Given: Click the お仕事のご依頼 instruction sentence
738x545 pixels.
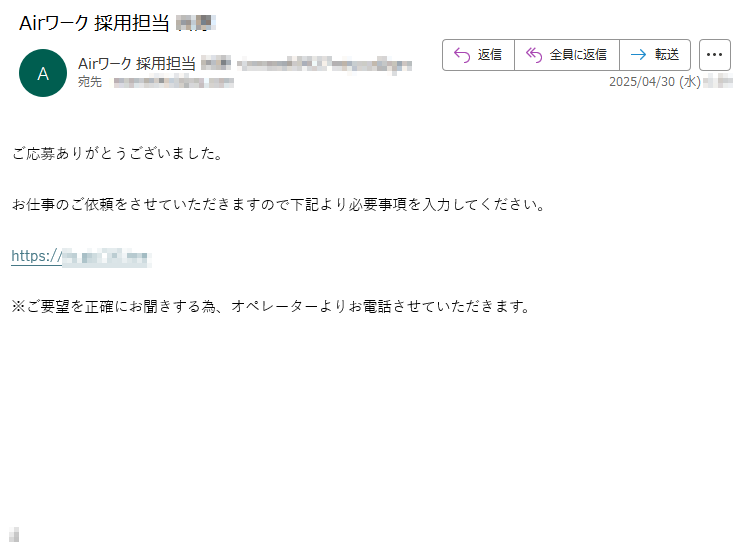Looking at the screenshot, I should tap(279, 205).
